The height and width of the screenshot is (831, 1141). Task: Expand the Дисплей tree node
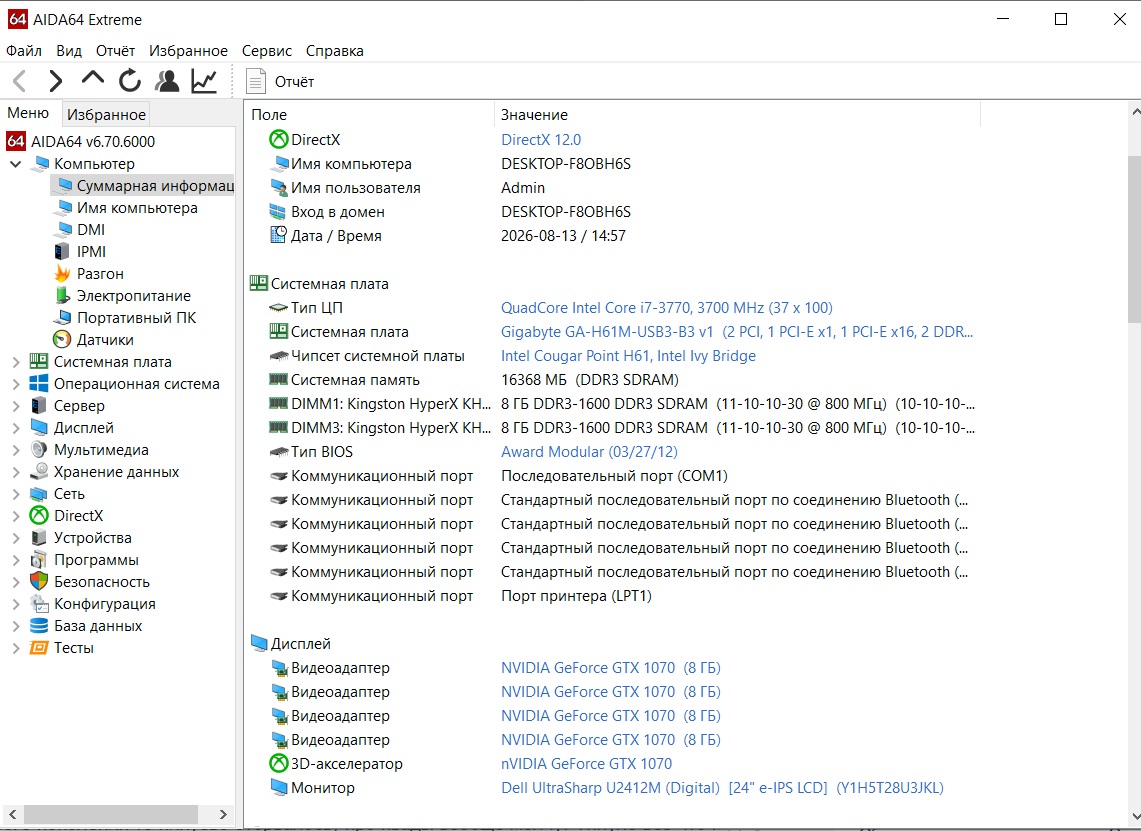tap(15, 428)
